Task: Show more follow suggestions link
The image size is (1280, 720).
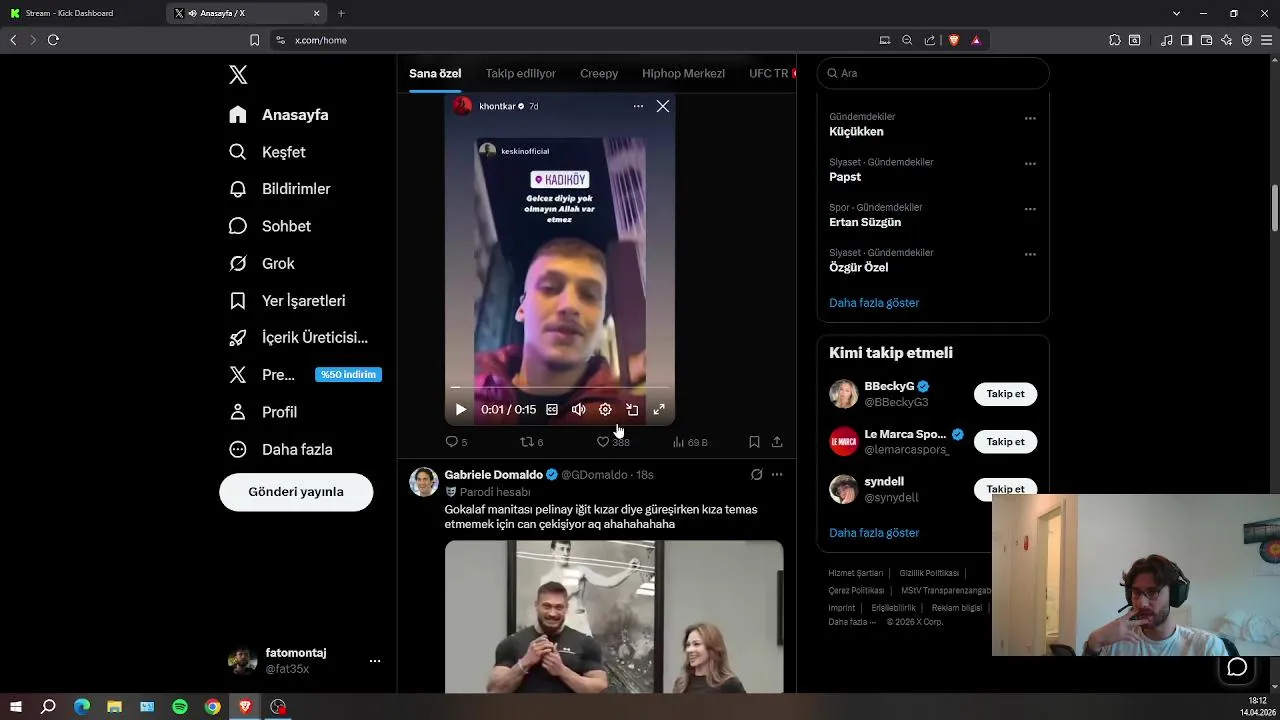Action: (874, 533)
